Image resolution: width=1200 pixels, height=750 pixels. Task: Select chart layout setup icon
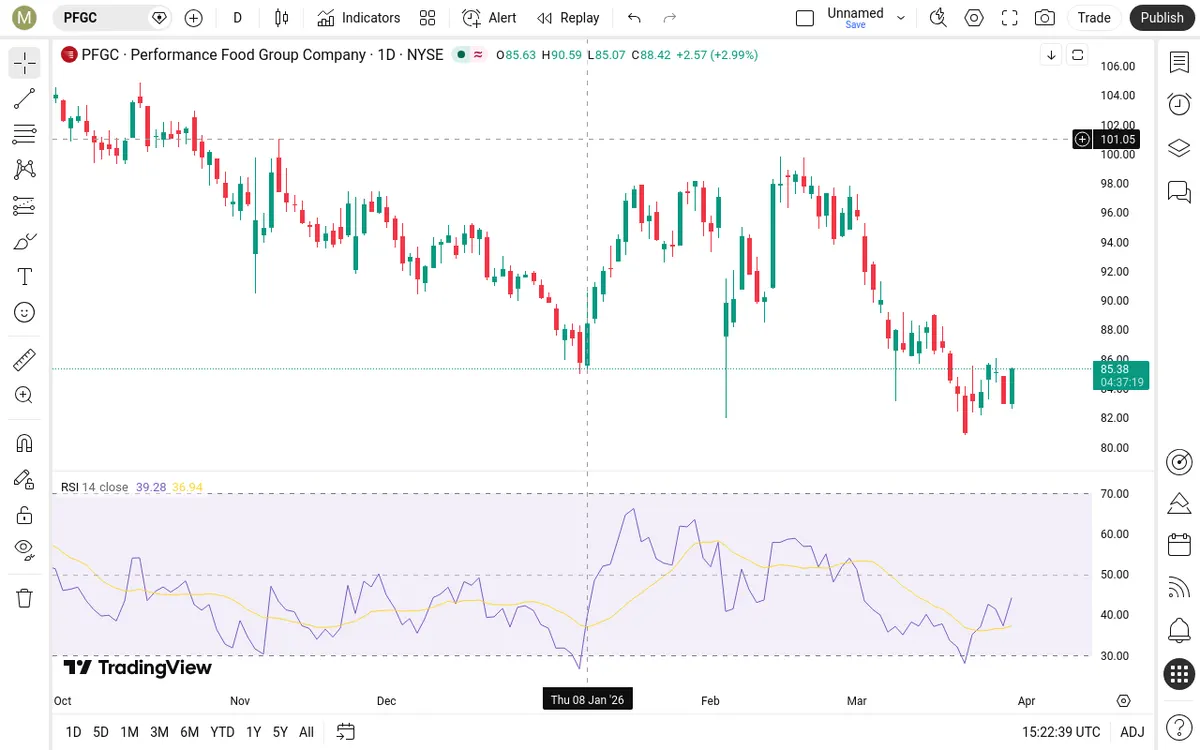[805, 17]
